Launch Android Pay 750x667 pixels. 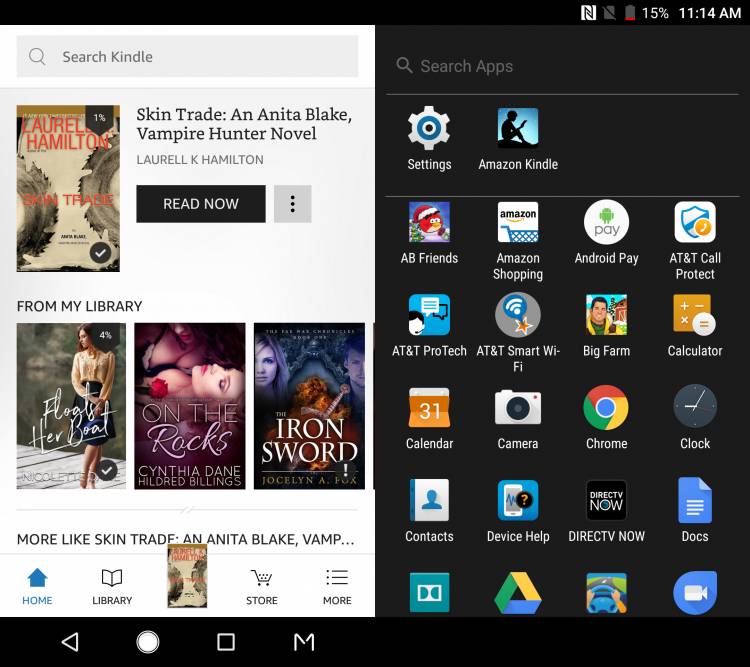point(607,233)
